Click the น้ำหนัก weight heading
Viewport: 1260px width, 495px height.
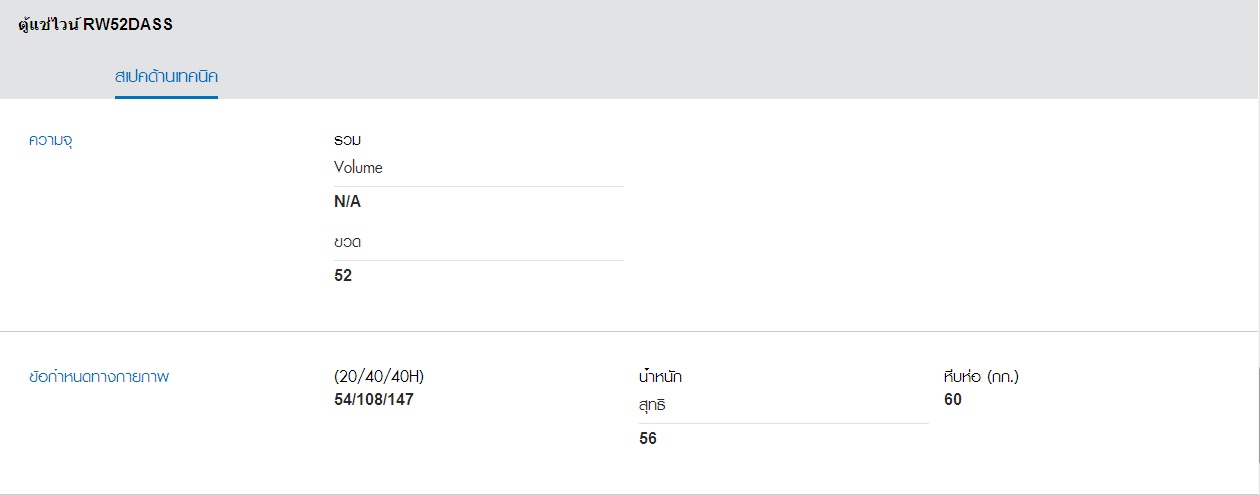(x=660, y=377)
